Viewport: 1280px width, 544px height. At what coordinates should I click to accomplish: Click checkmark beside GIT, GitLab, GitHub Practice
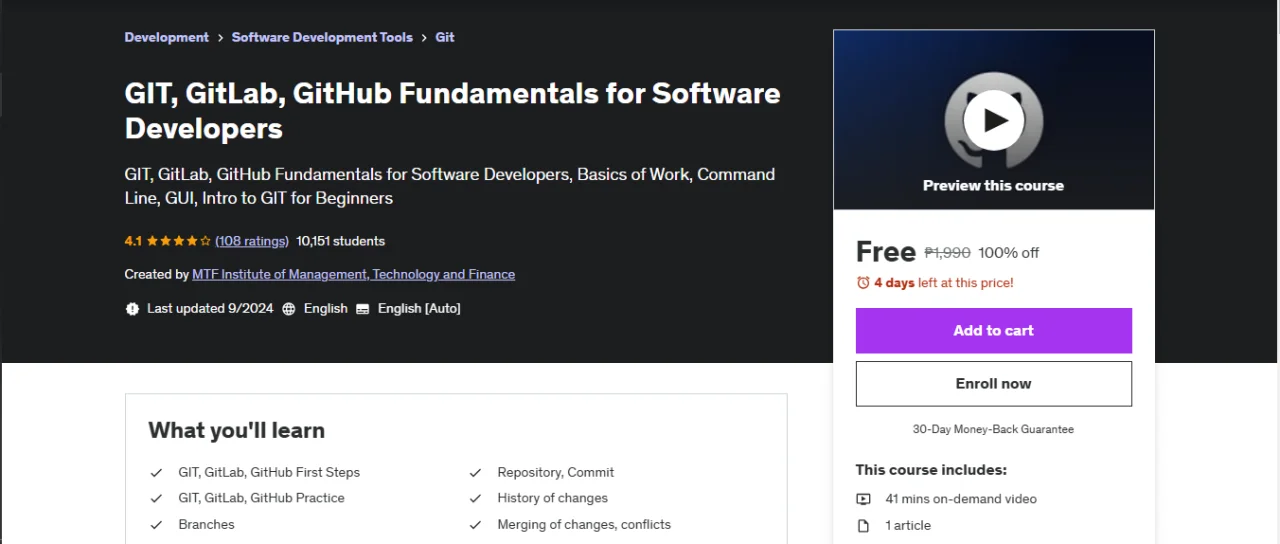coord(156,498)
